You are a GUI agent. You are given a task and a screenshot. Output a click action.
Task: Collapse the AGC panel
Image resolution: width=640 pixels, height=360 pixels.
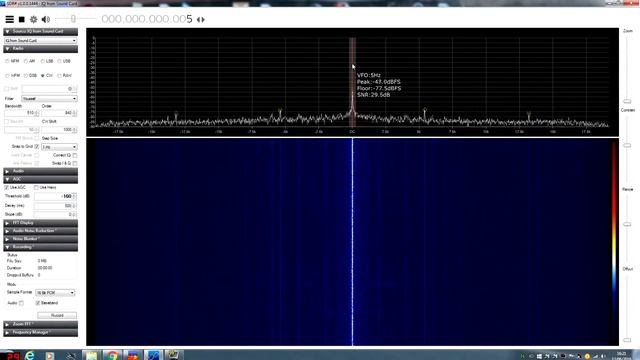tap(40, 179)
